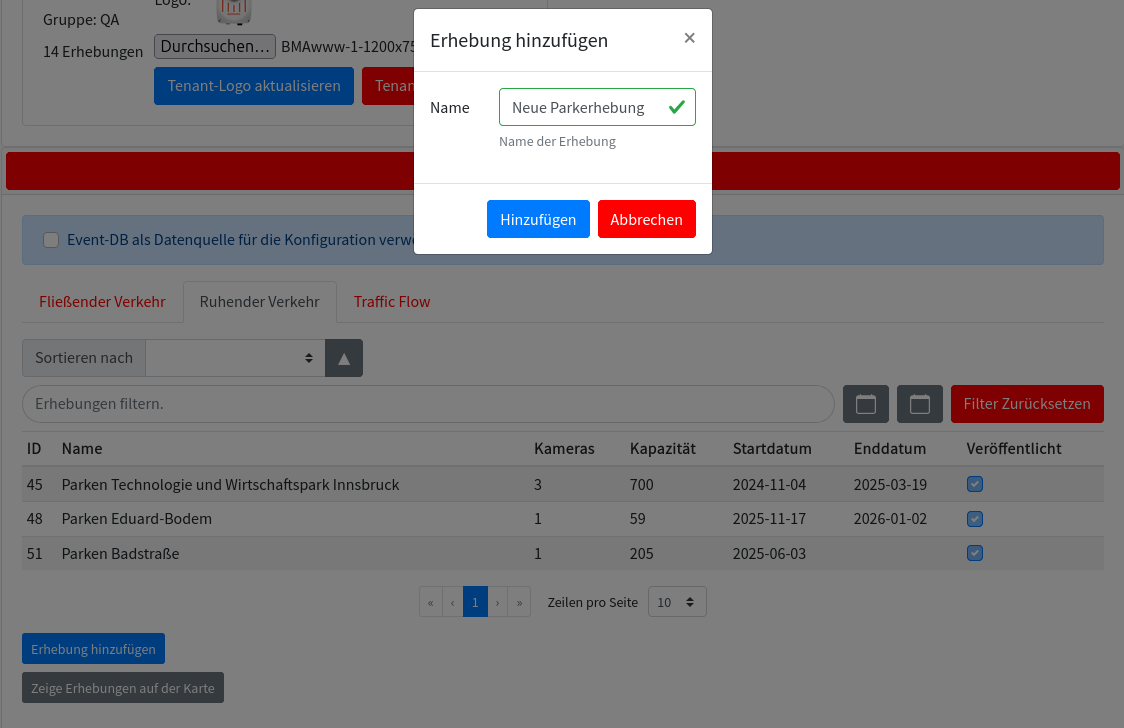Open the Zeilen pro Seite dropdown
Image resolution: width=1124 pixels, height=728 pixels.
(677, 602)
